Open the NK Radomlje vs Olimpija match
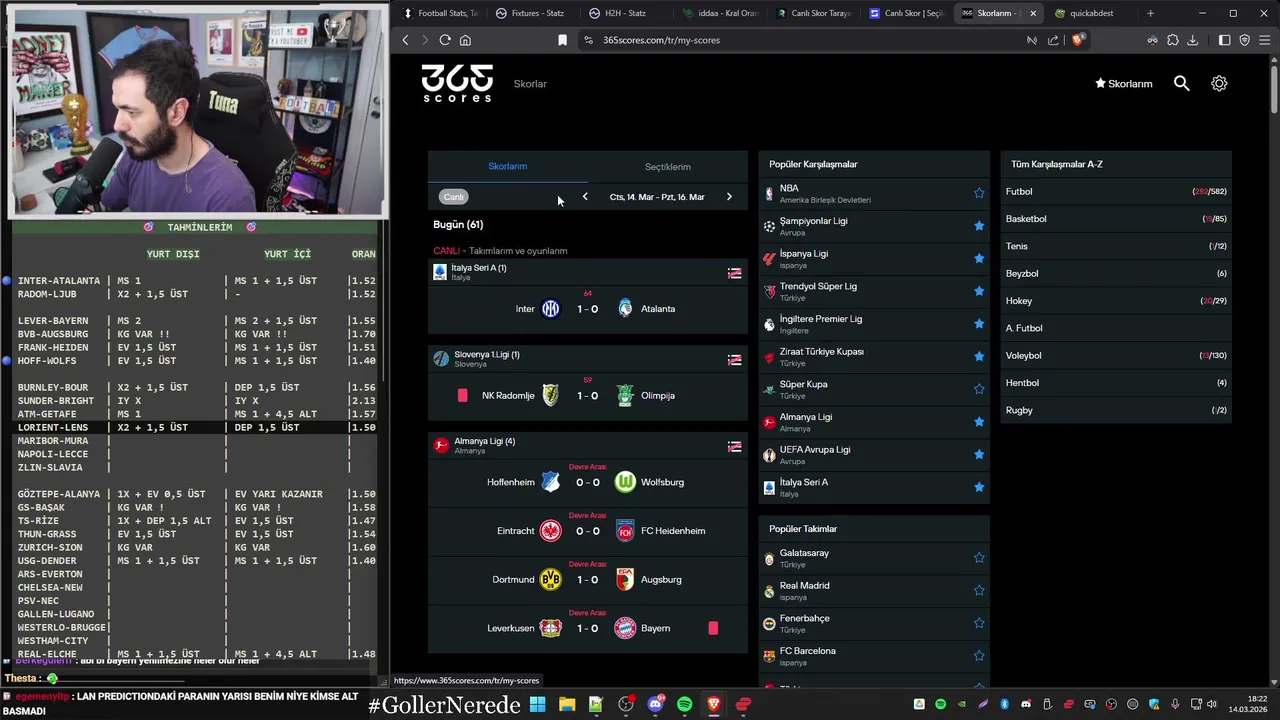The height and width of the screenshot is (720, 1280). tap(588, 396)
